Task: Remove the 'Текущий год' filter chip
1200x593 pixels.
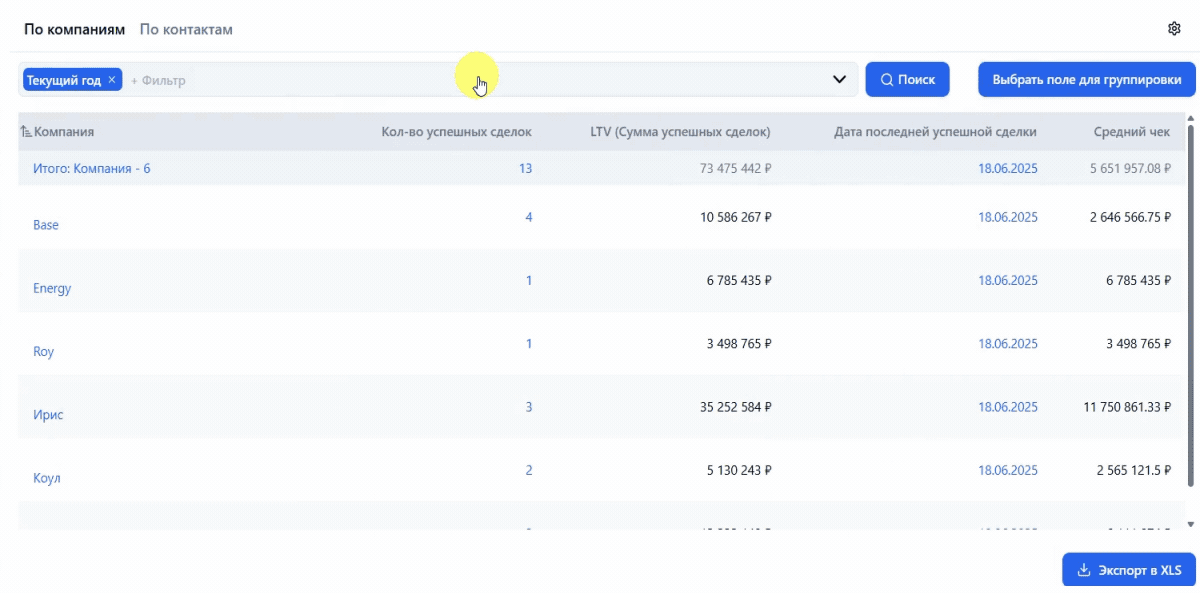Action: click(112, 80)
